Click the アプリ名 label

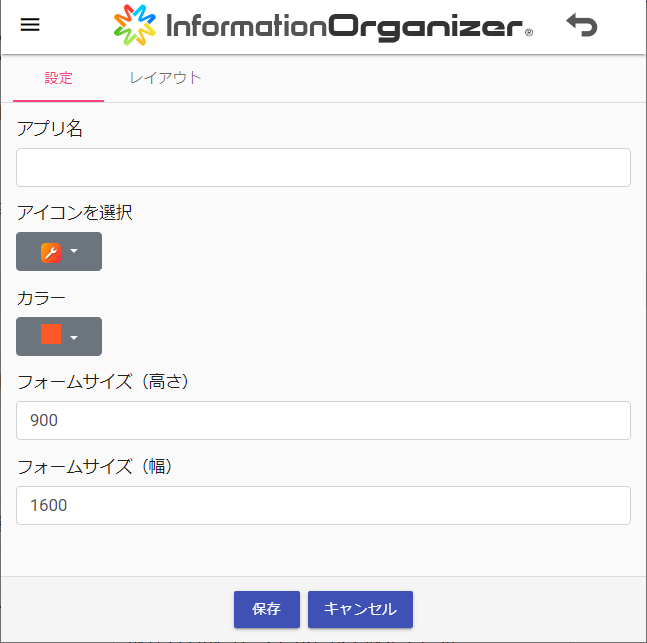tap(50, 128)
